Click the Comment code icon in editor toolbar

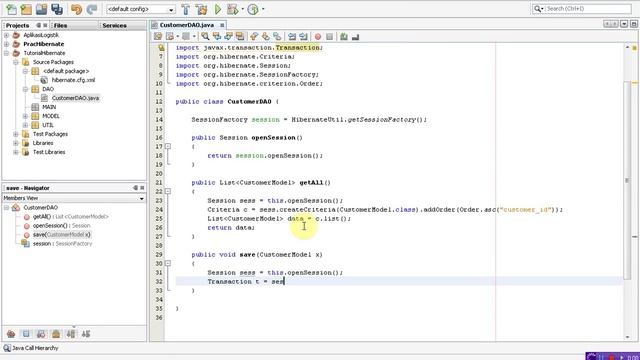tap(344, 37)
